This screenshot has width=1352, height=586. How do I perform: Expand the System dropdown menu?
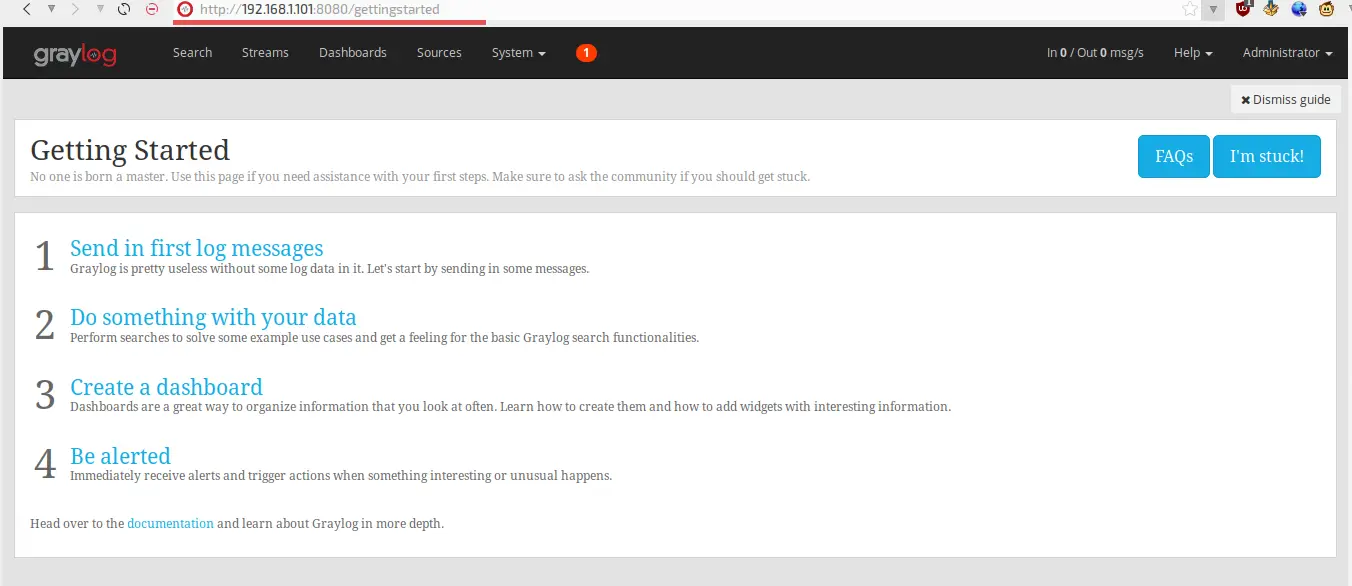click(519, 53)
